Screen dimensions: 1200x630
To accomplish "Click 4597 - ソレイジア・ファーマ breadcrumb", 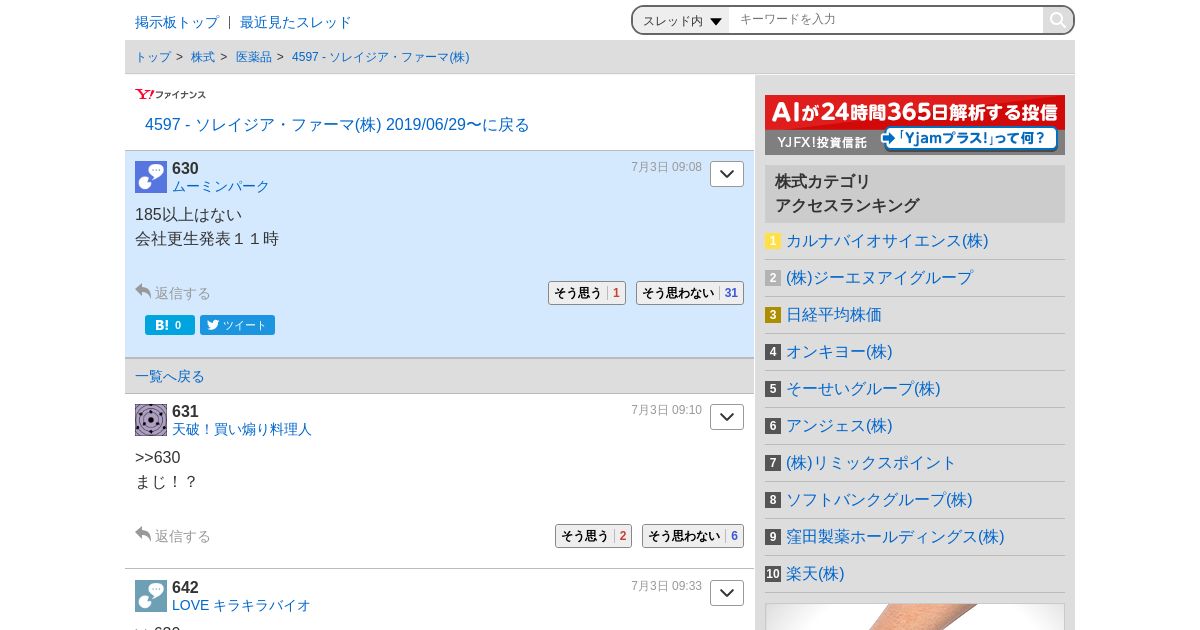I will 380,57.
